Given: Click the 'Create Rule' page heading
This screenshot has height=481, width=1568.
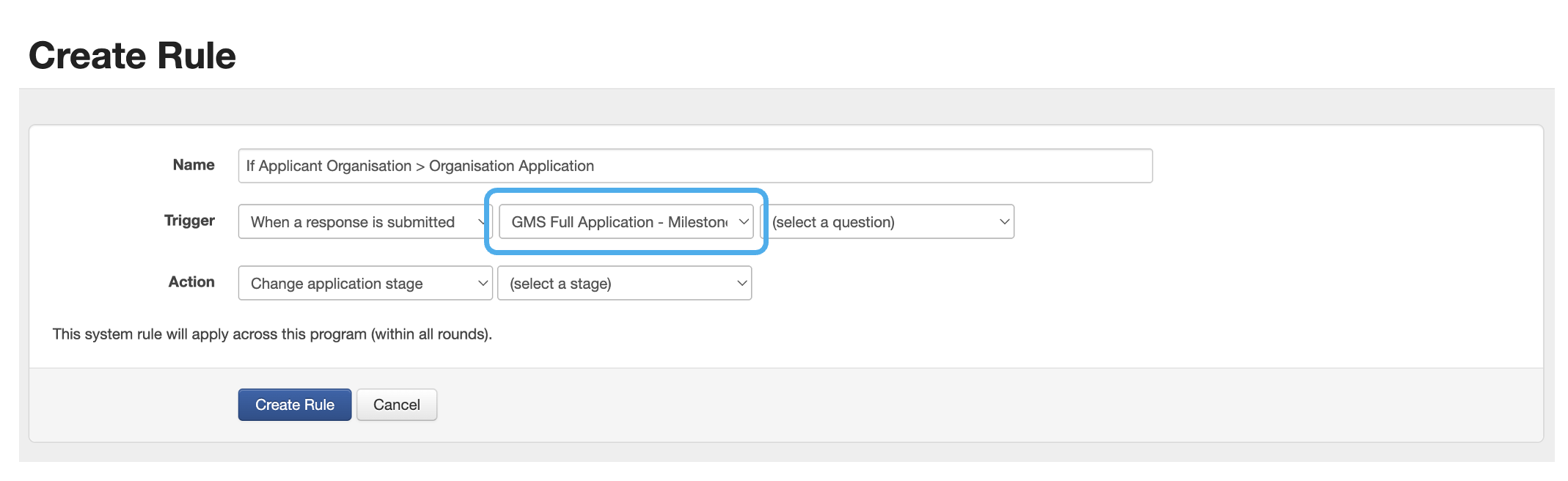Looking at the screenshot, I should coord(132,56).
